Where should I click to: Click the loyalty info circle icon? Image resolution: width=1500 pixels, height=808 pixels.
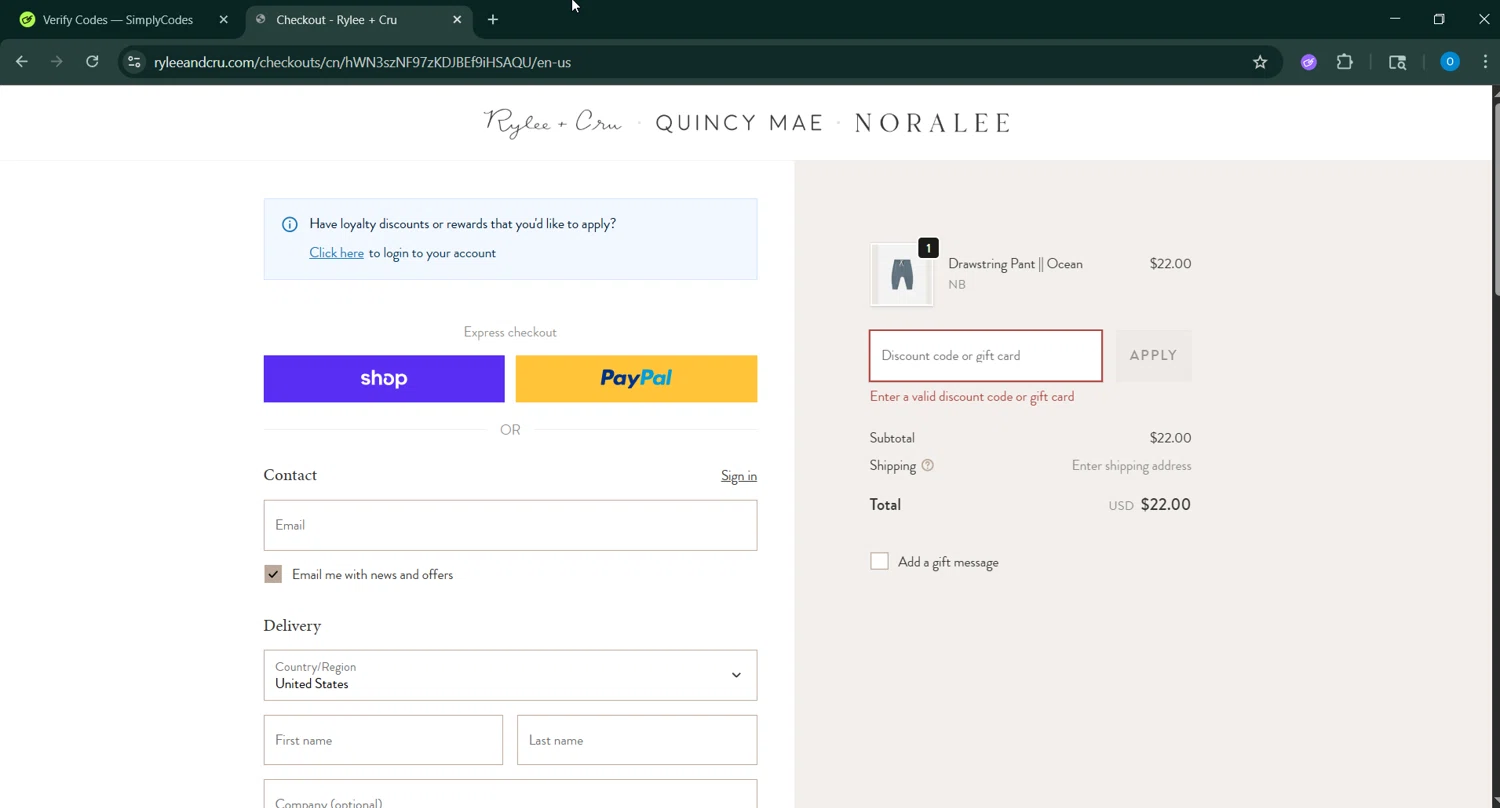(289, 224)
